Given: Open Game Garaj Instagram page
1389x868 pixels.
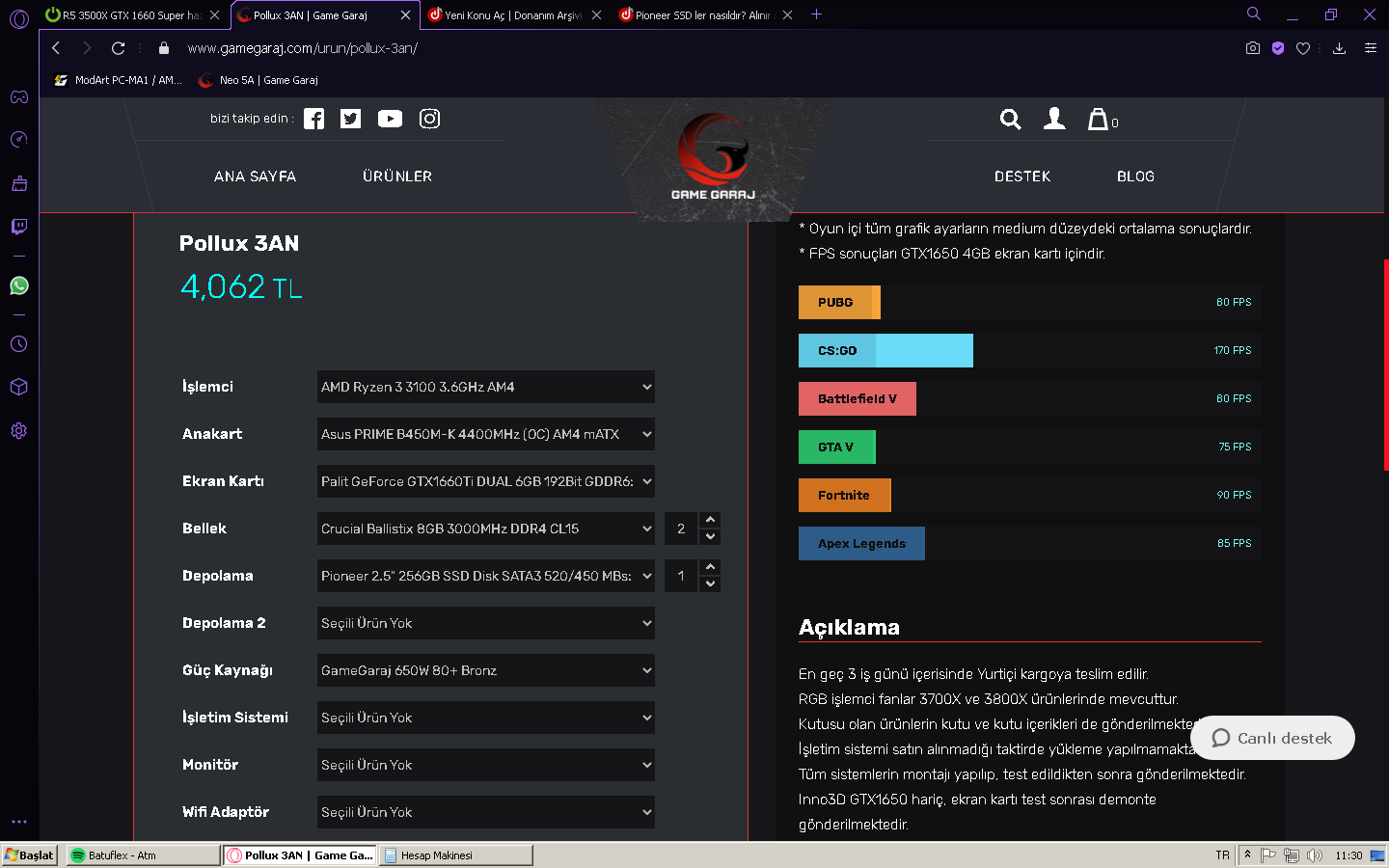Looking at the screenshot, I should [x=430, y=119].
